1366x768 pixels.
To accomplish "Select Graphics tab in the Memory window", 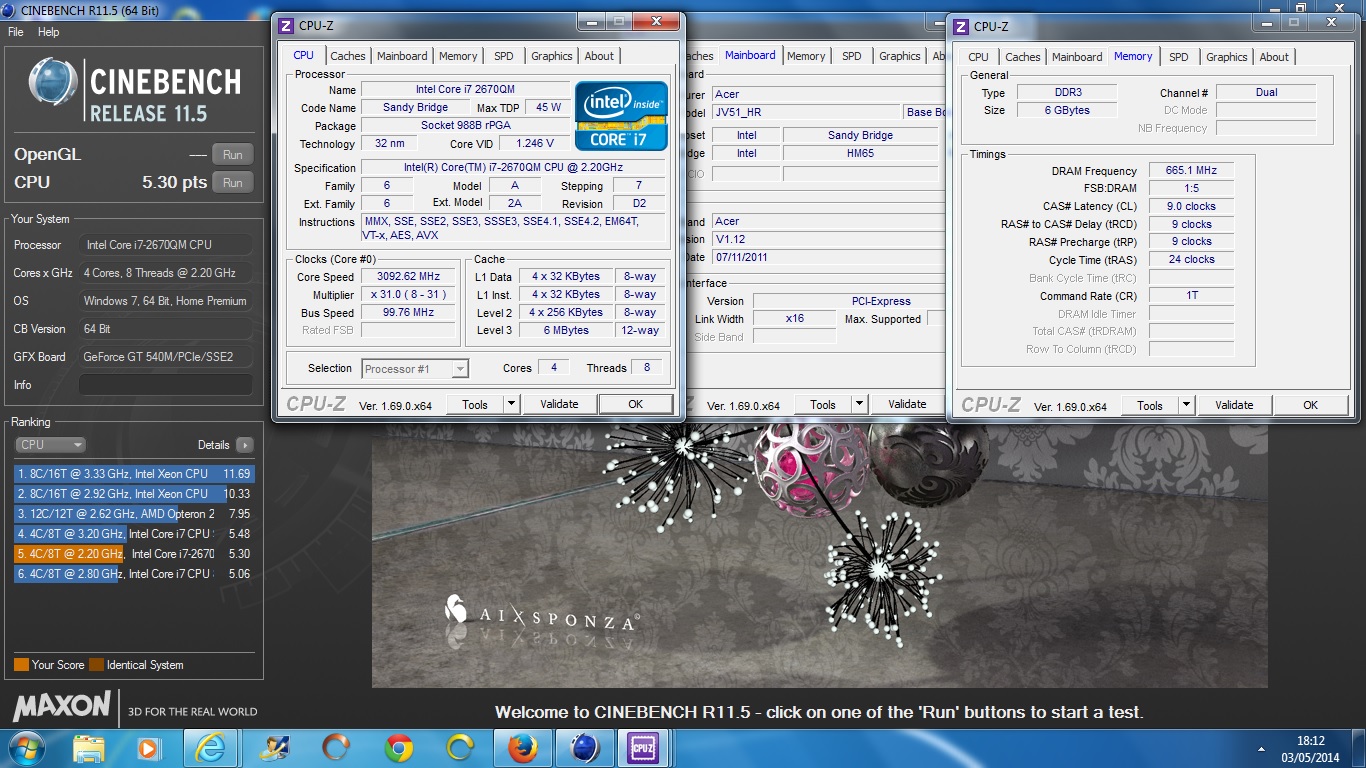I will [1227, 57].
